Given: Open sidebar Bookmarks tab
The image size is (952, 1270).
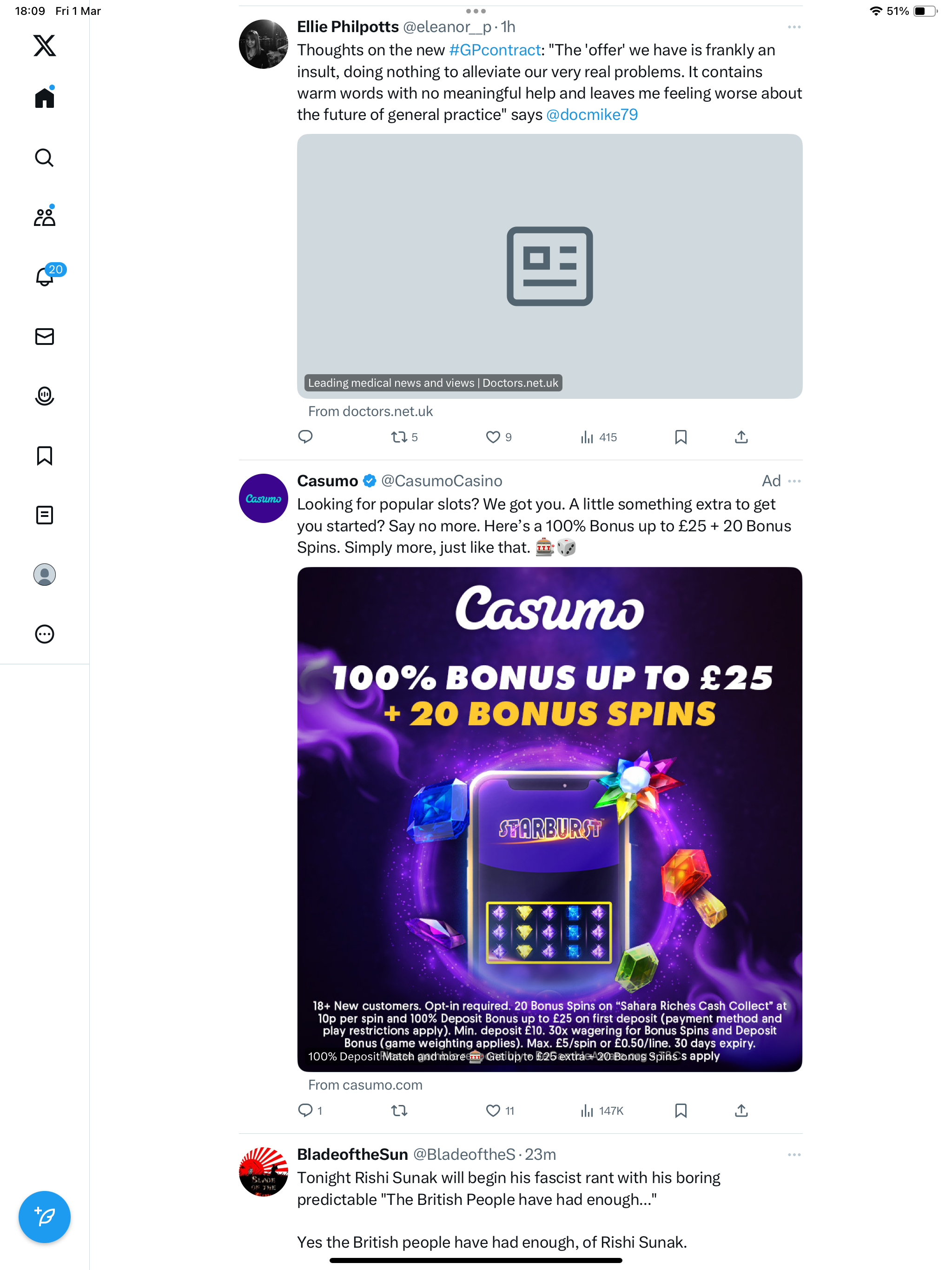Looking at the screenshot, I should coord(44,455).
